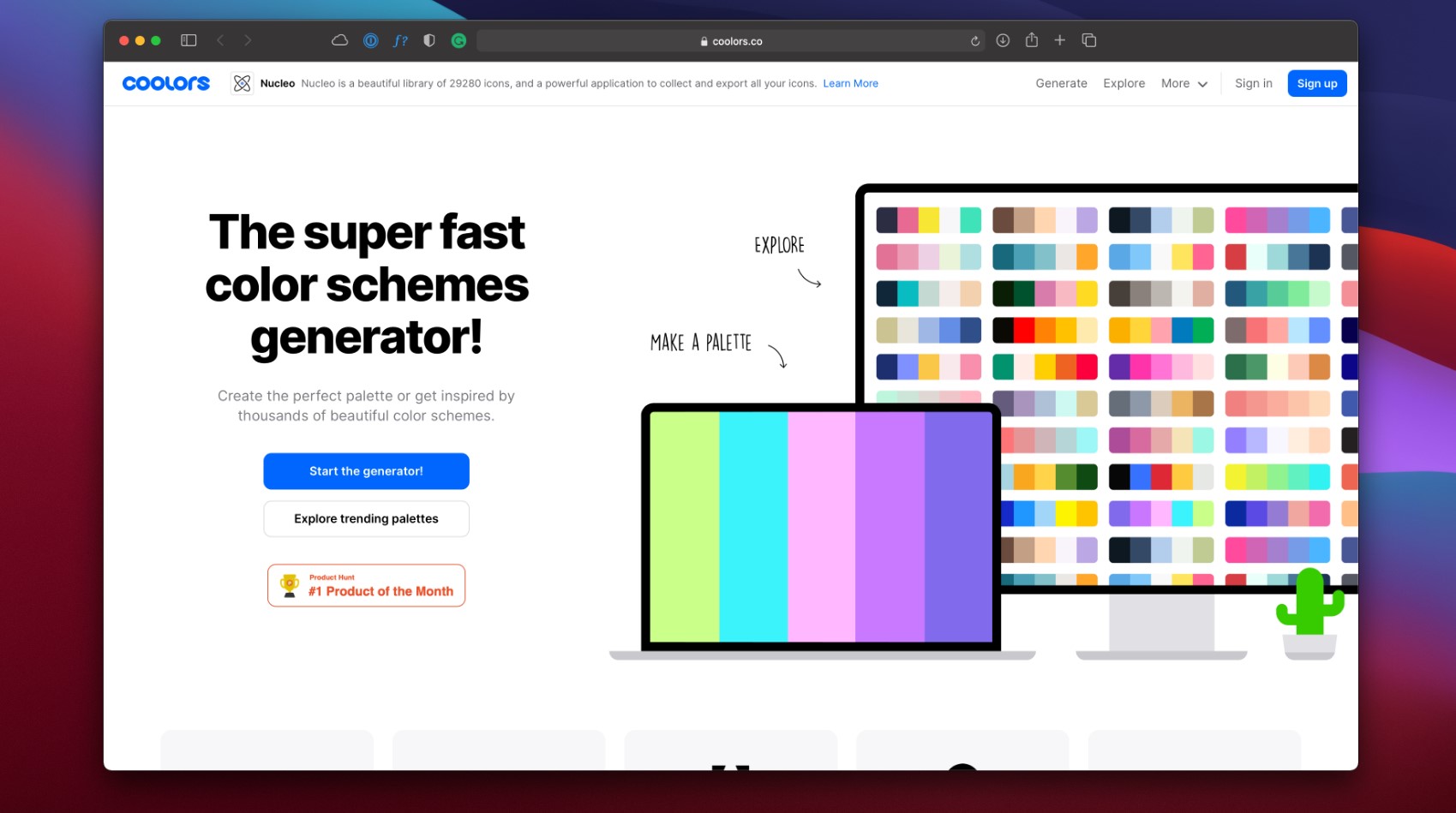Click the Nucleo ad title
Image resolution: width=1456 pixels, height=813 pixels.
point(278,83)
